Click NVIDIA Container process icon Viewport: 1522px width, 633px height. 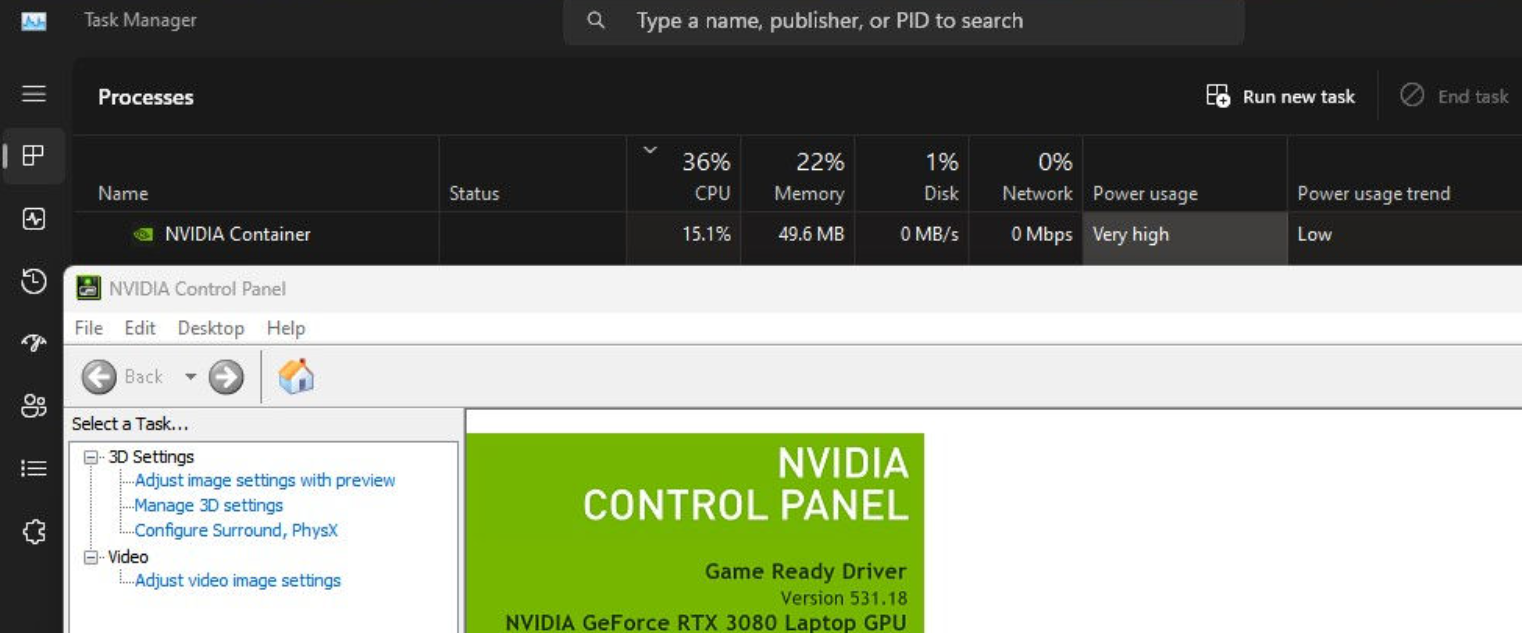click(x=144, y=235)
